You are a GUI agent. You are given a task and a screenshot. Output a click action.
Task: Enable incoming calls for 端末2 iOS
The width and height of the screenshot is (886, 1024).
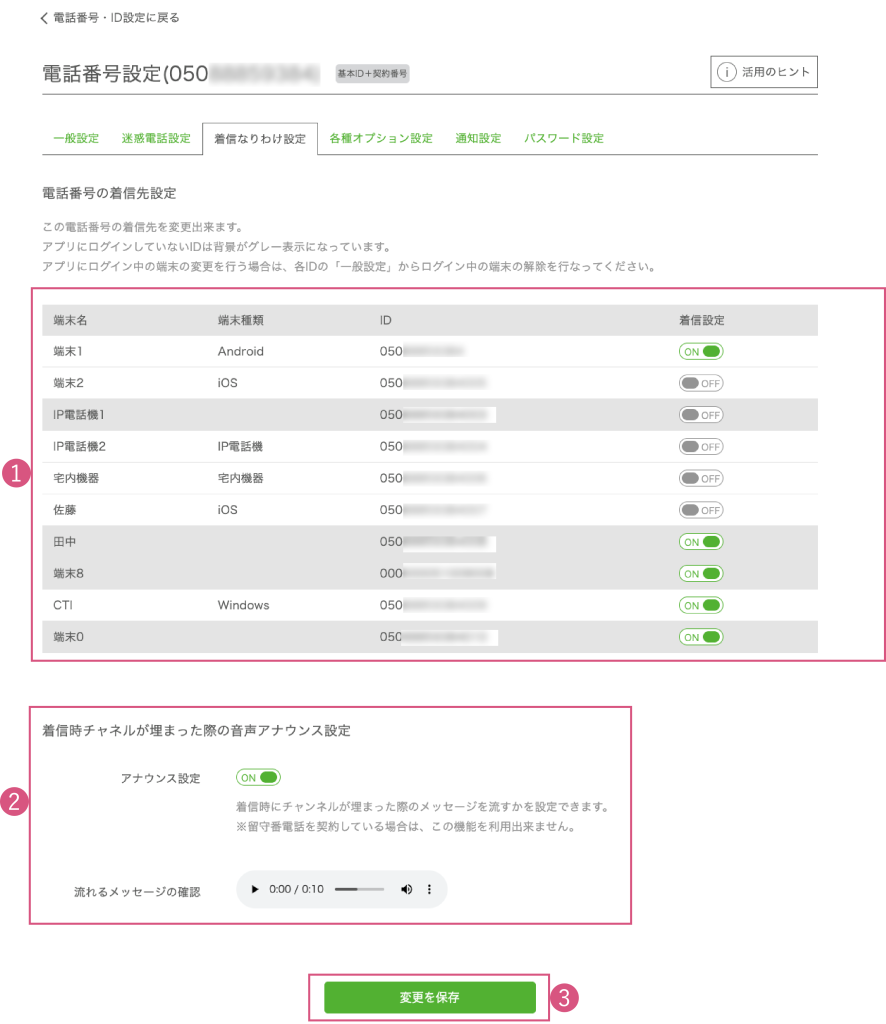(700, 383)
